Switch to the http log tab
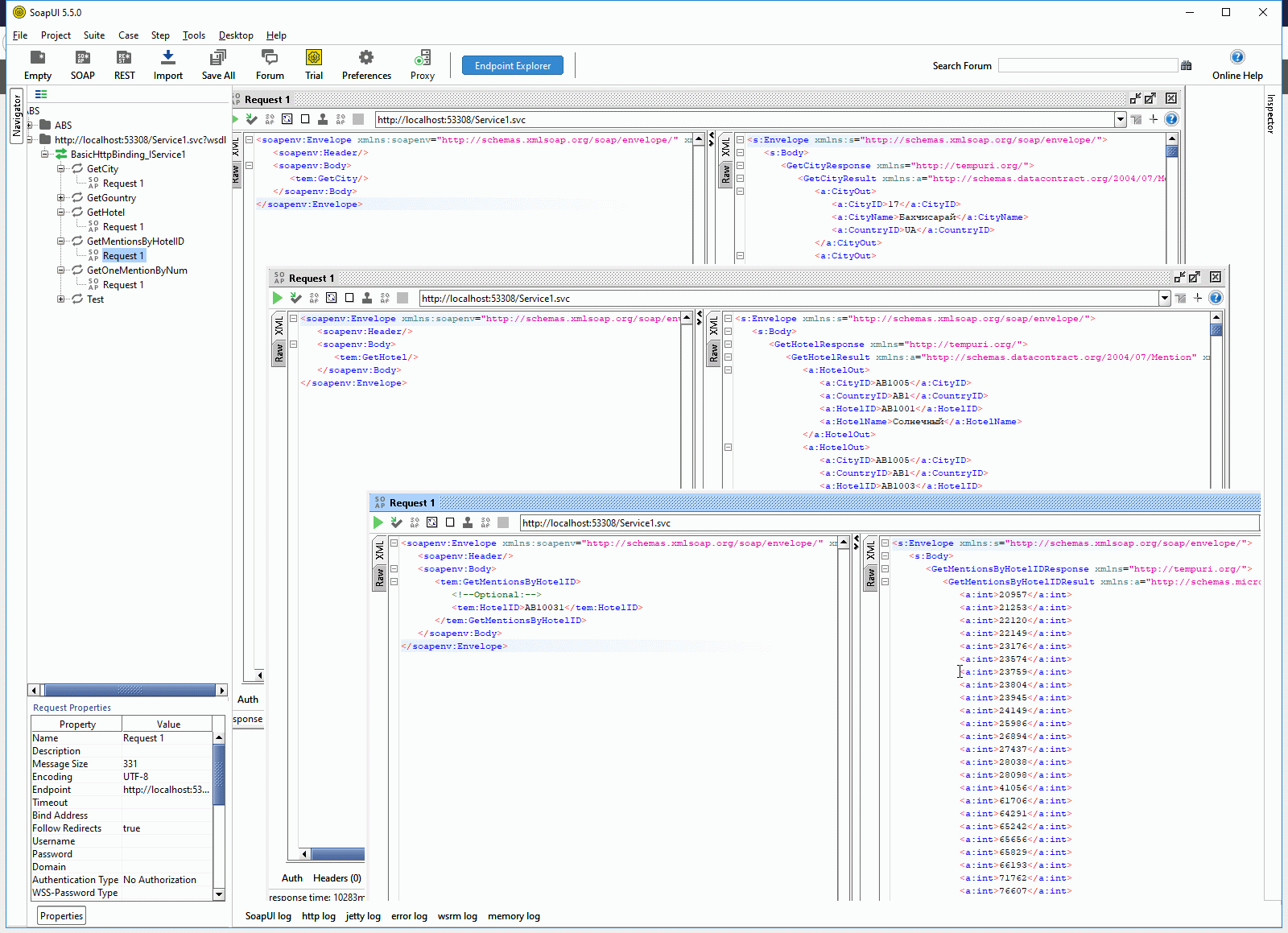 [x=318, y=916]
